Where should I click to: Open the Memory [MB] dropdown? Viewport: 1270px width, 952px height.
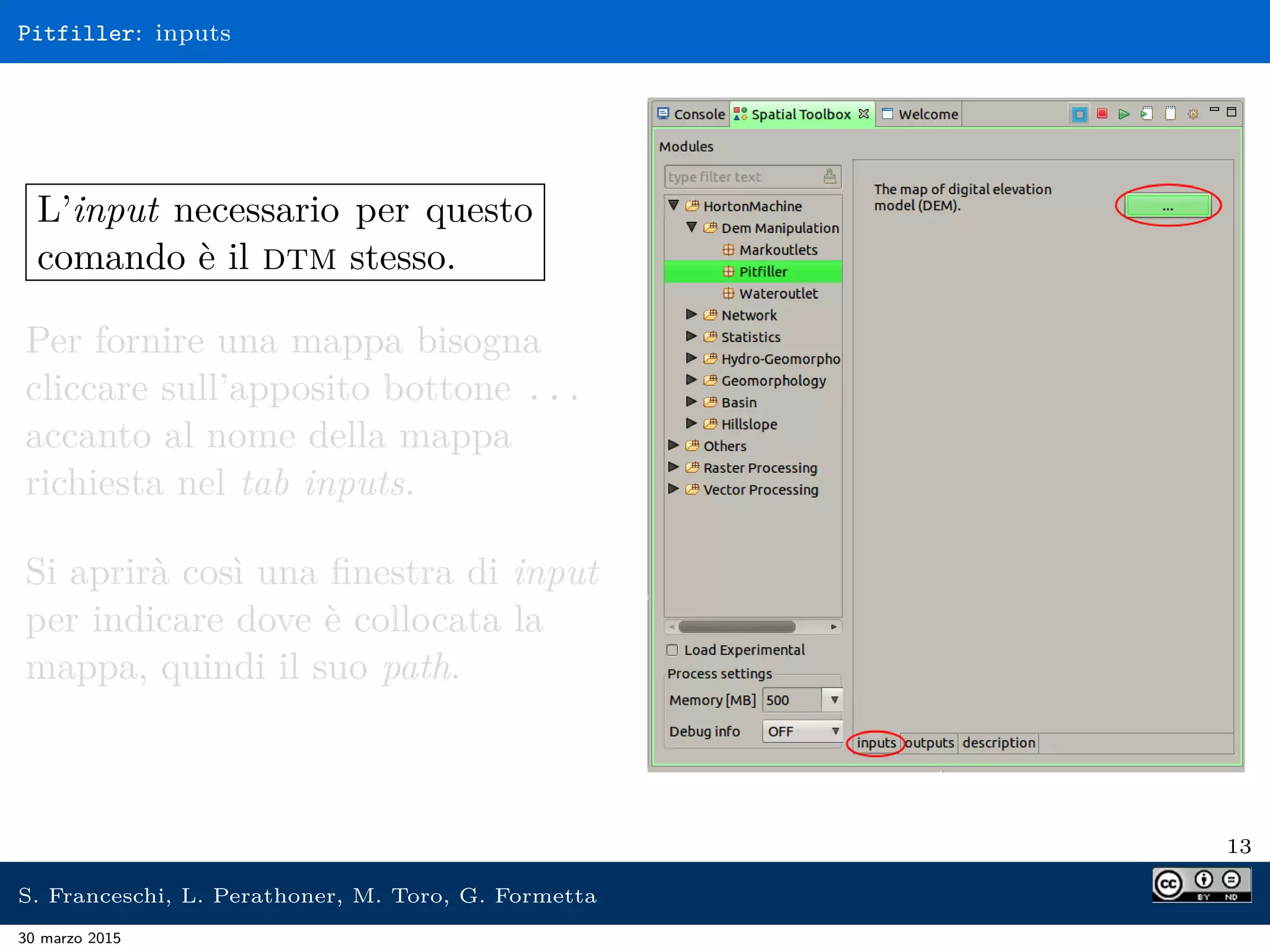coord(834,700)
